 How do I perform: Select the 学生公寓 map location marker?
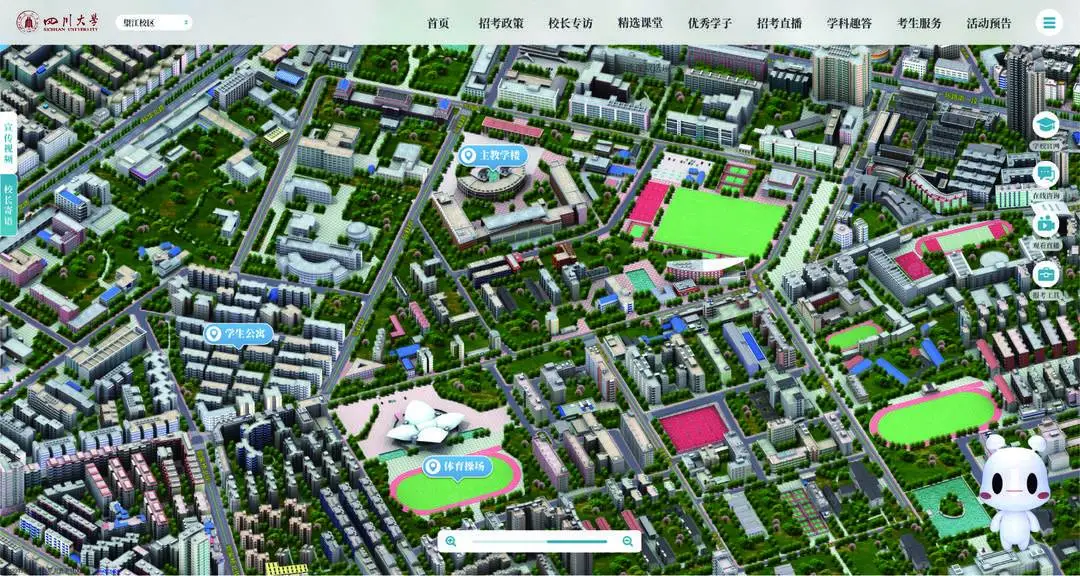pyautogui.click(x=238, y=333)
